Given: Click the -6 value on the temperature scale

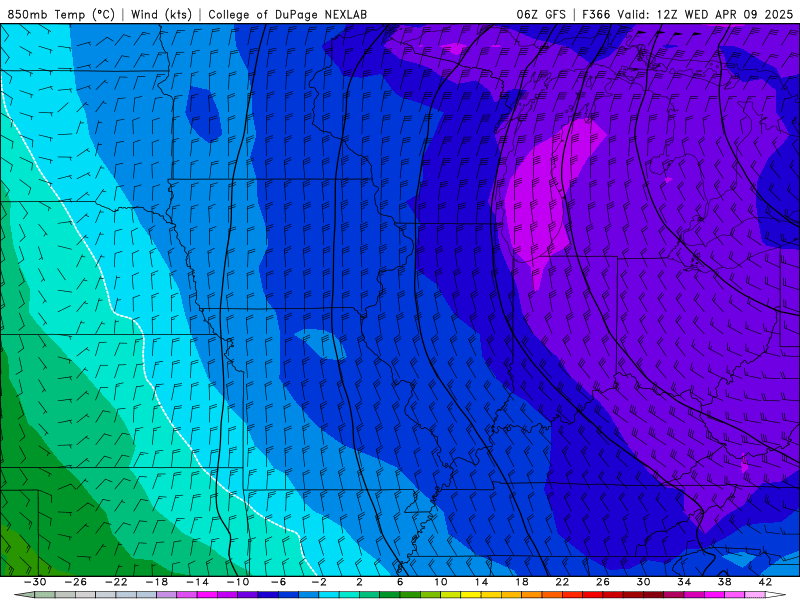Looking at the screenshot, I should [x=278, y=582].
